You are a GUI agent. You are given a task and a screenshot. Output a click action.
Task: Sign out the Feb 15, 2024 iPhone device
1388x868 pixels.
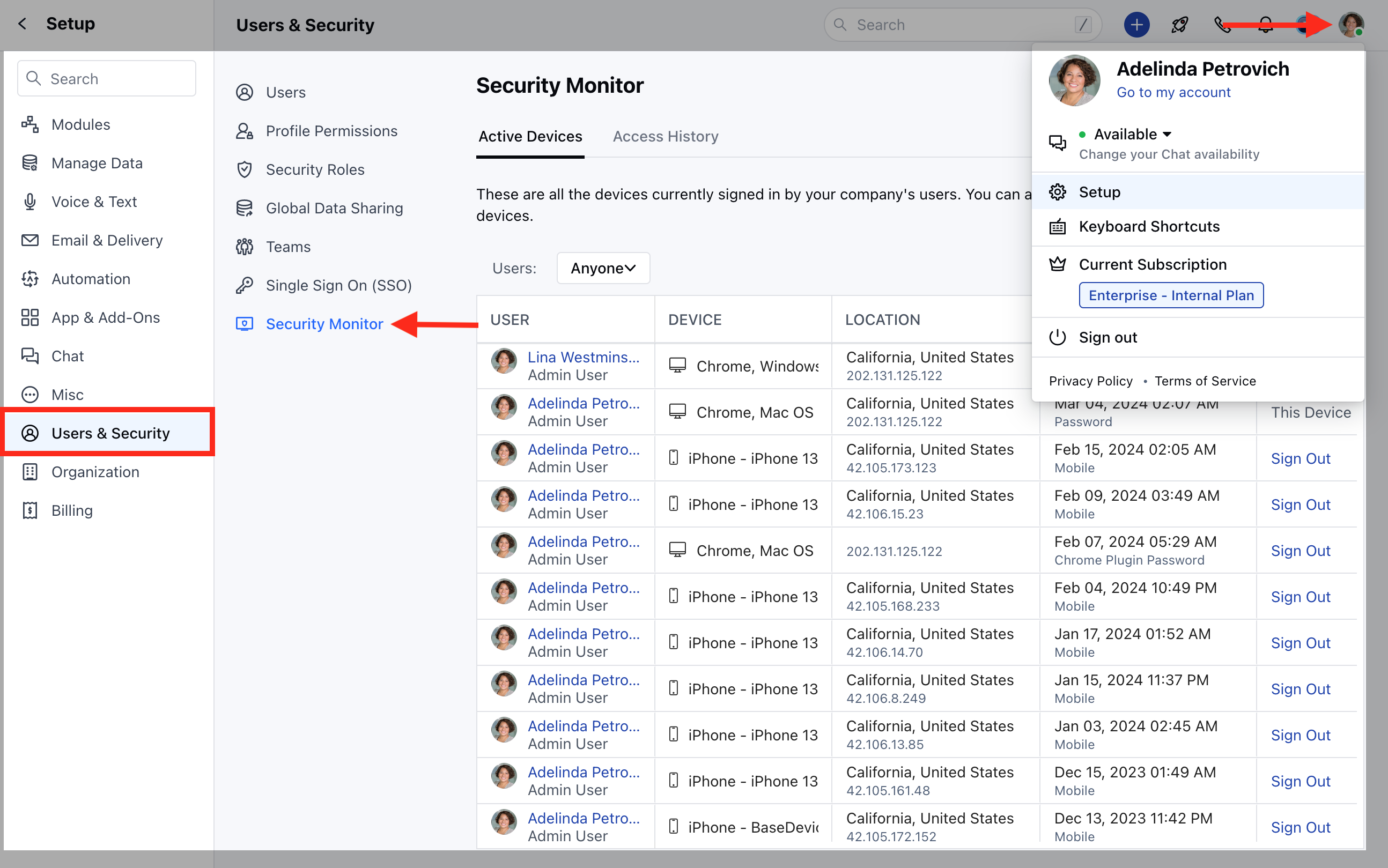[x=1300, y=459]
